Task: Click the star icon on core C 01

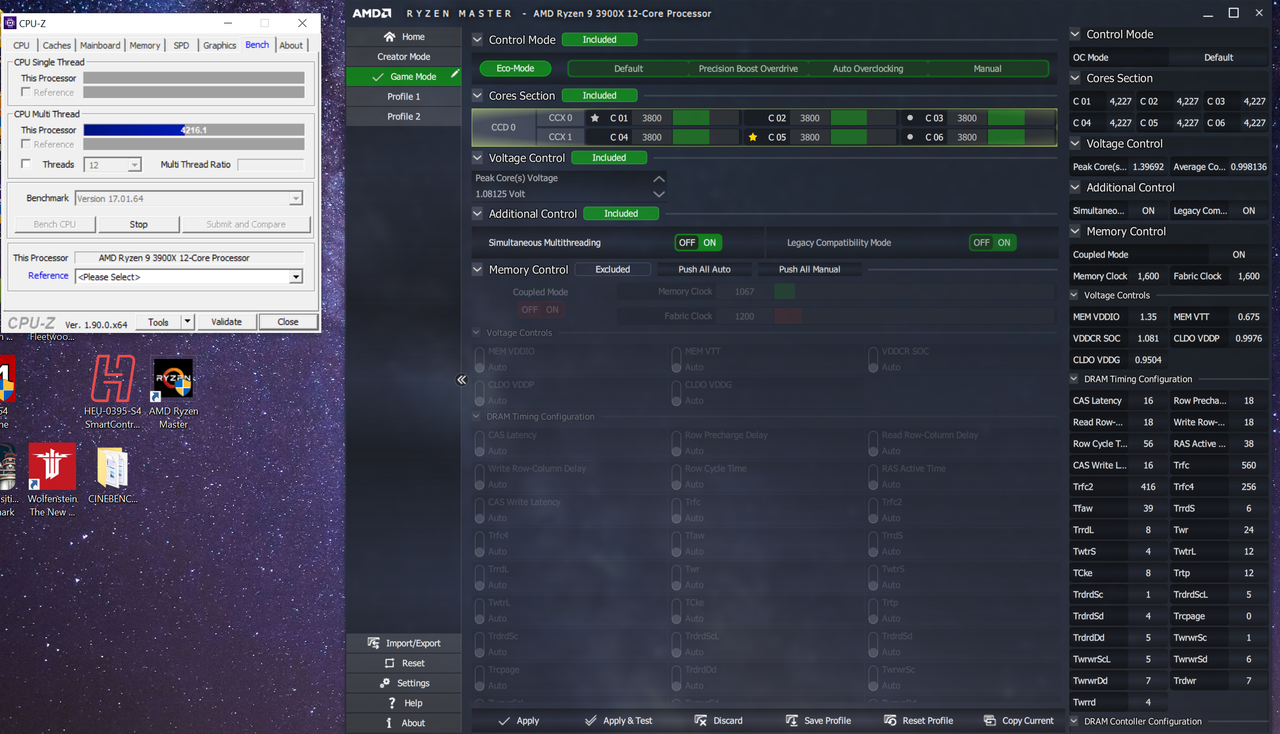Action: (595, 118)
